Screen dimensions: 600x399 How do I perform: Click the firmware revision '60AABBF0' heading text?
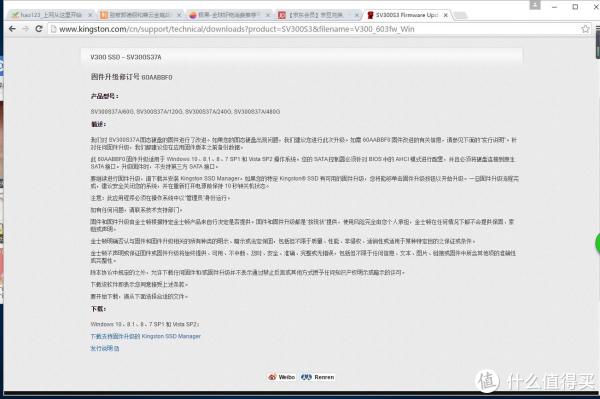(x=131, y=77)
